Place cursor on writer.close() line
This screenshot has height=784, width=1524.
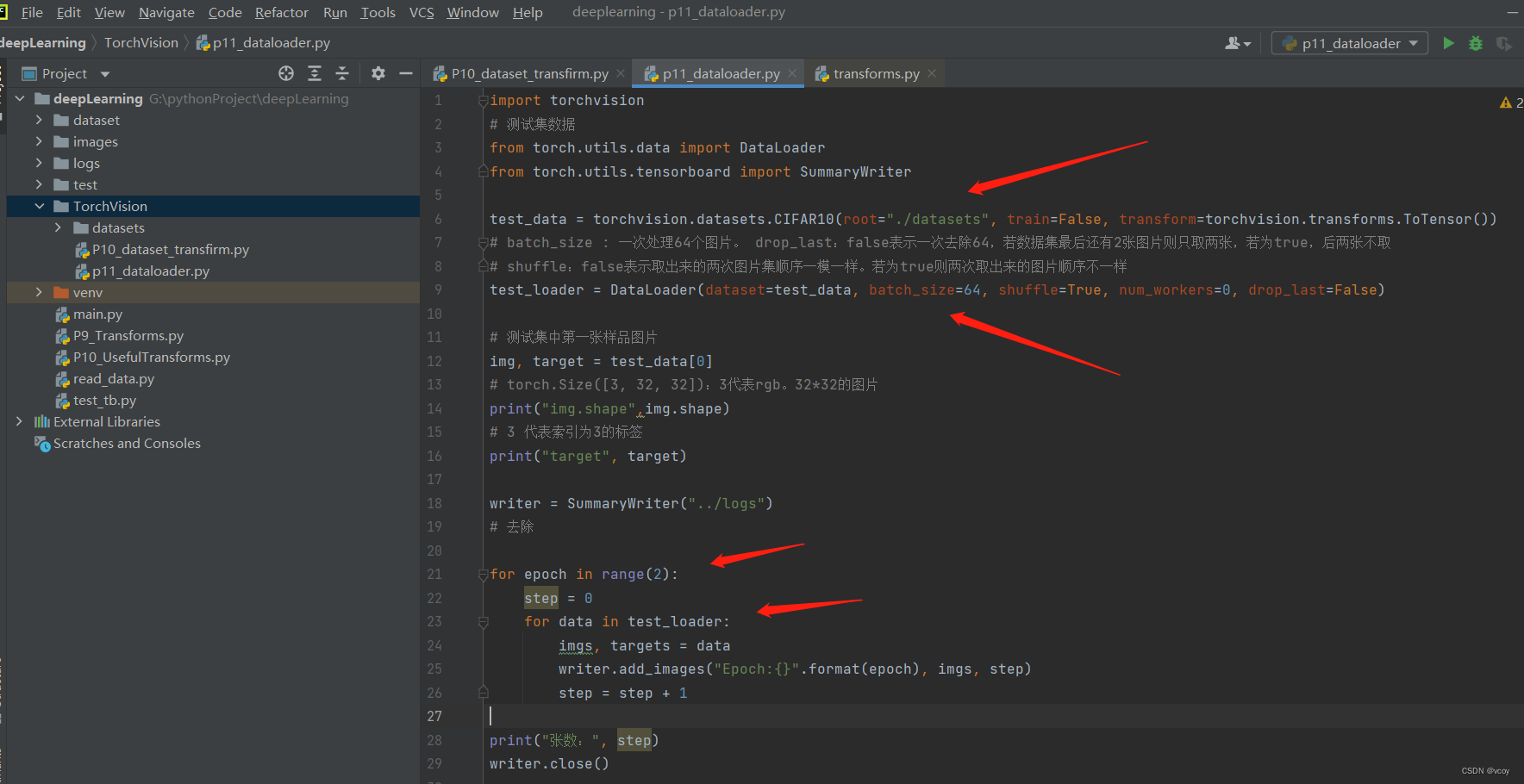pos(549,763)
